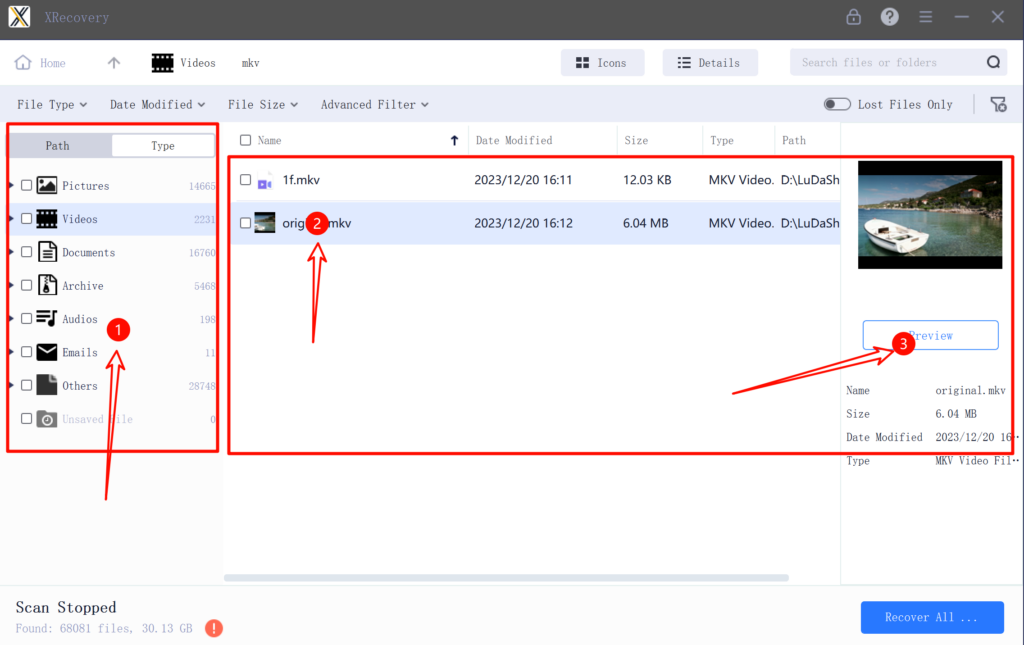Click the Recover All button
The image size is (1024, 645).
click(932, 617)
